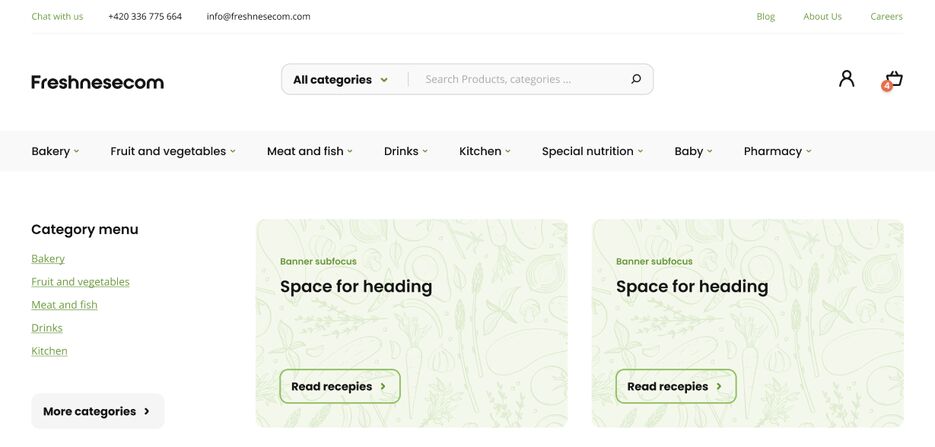Screen dimensions: 935x447
Task: Click the More categories button
Action: click(98, 411)
